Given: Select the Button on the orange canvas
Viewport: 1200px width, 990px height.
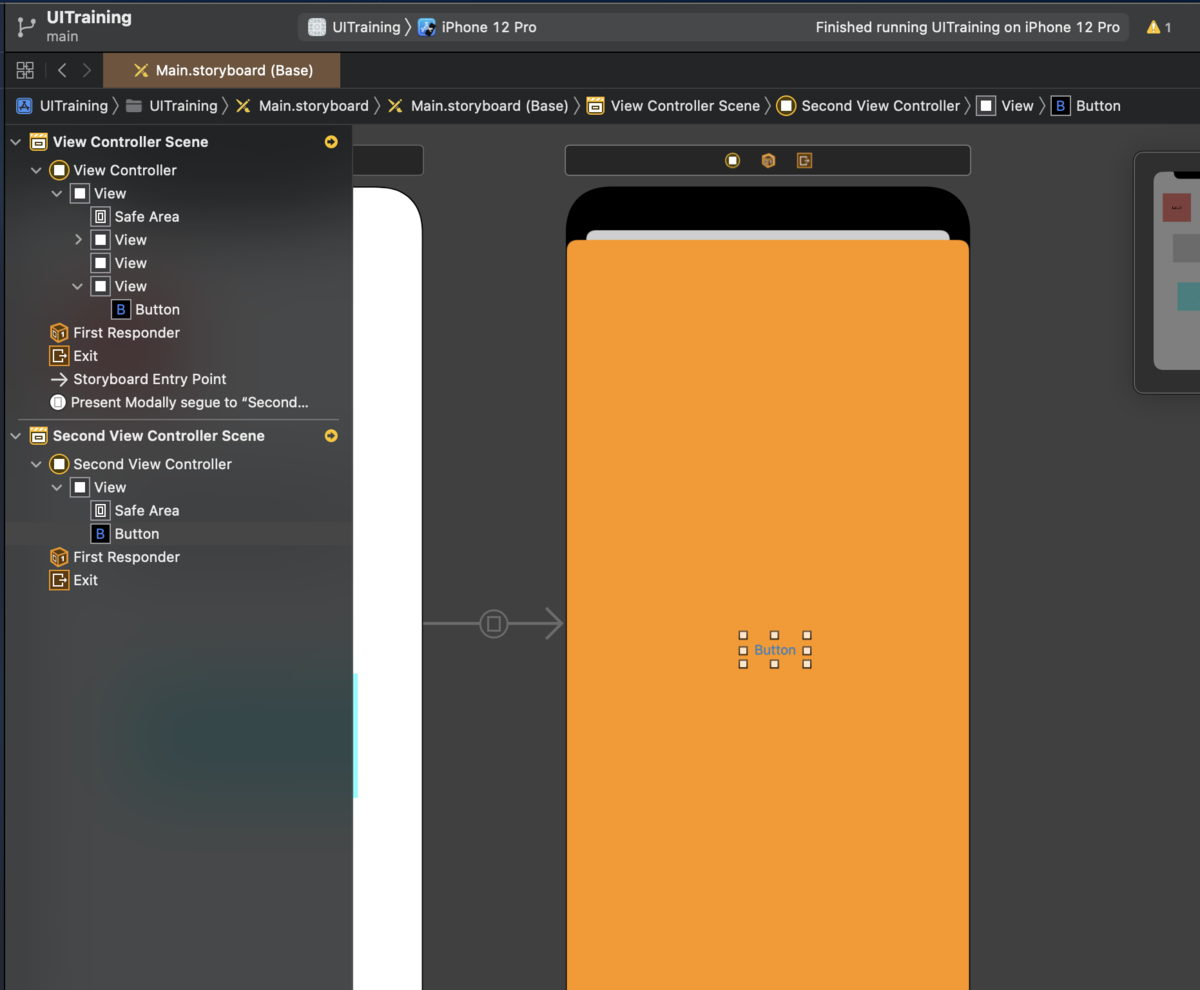Looking at the screenshot, I should pos(775,650).
